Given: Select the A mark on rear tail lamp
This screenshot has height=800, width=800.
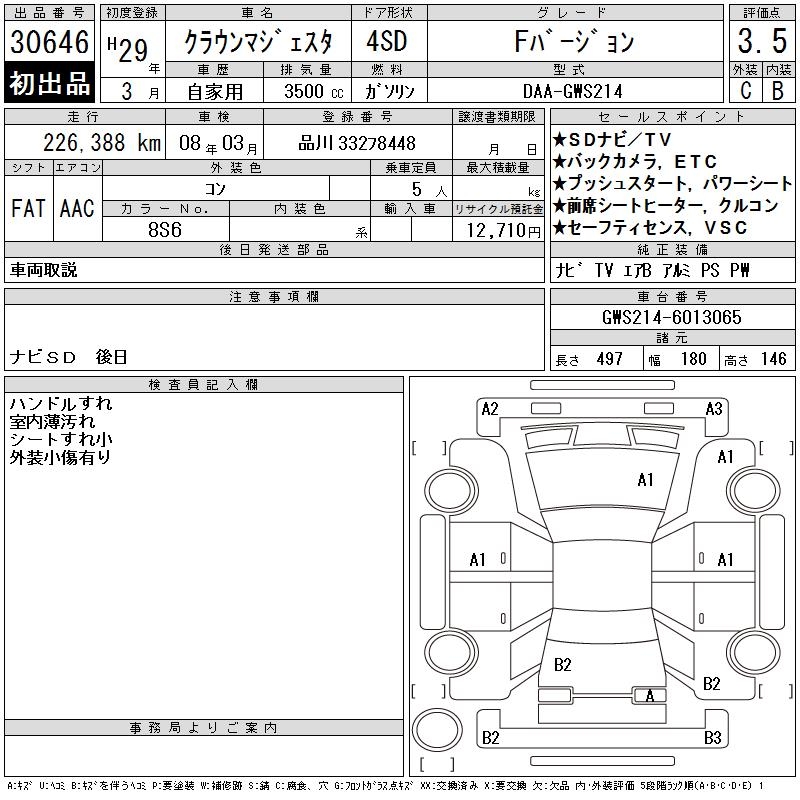Looking at the screenshot, I should (649, 696).
